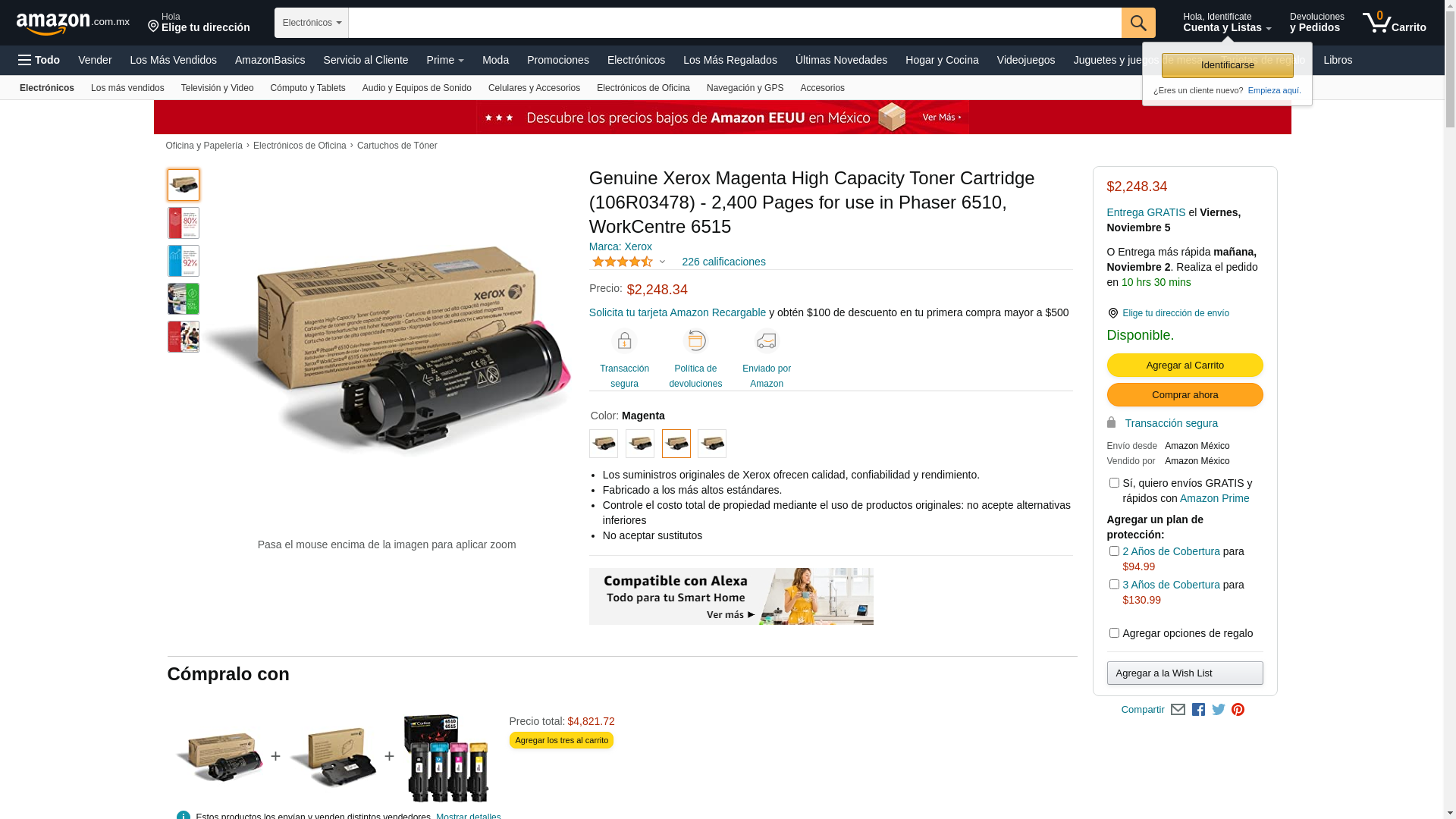Share via Facebook icon
The height and width of the screenshot is (819, 1456).
tap(1198, 710)
